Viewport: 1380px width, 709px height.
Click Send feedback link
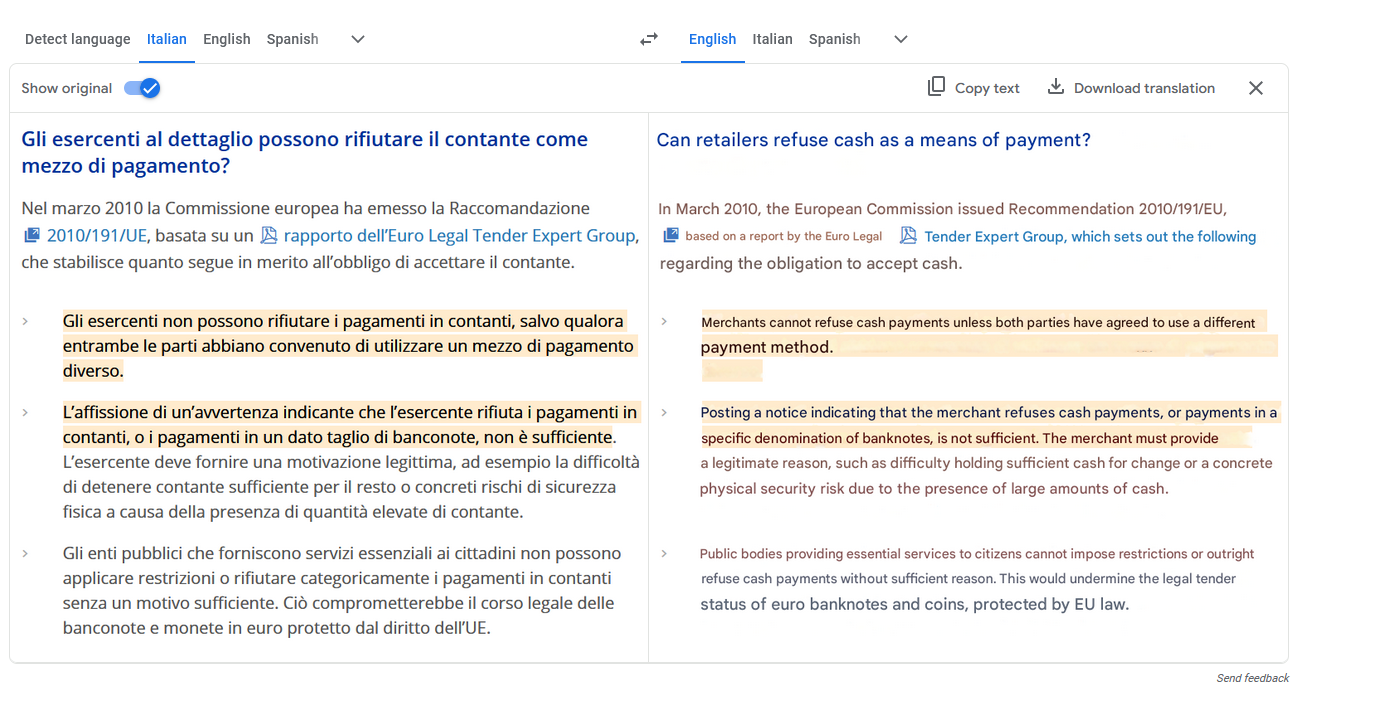tap(1252, 678)
